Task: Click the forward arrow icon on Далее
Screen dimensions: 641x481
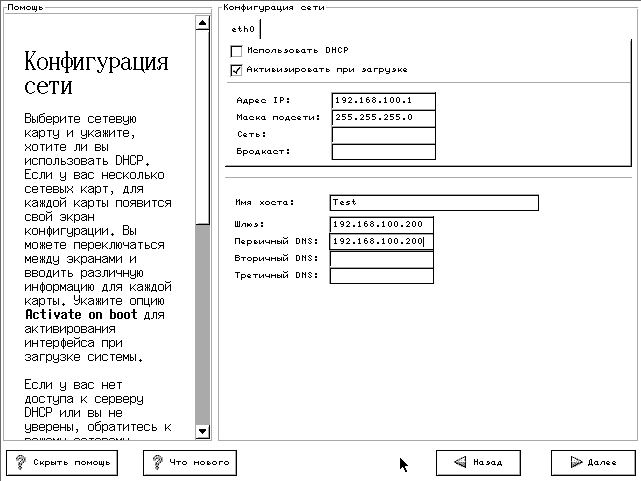Action: pos(575,463)
